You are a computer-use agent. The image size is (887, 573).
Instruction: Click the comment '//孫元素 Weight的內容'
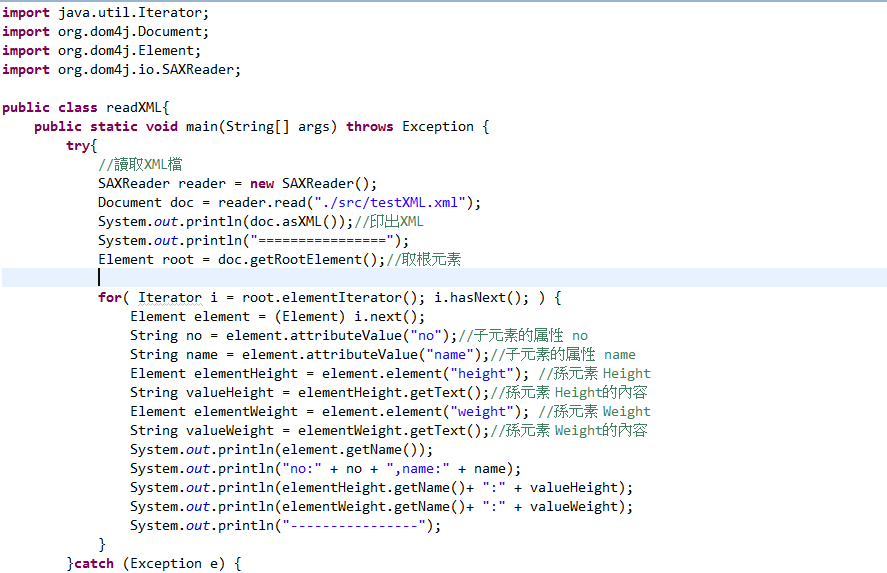click(569, 431)
